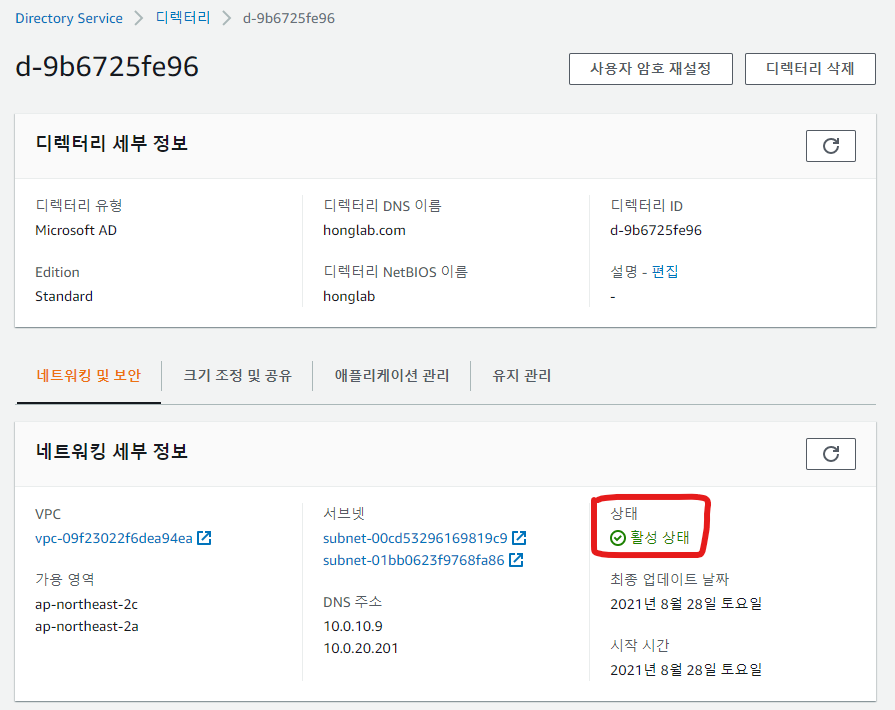Viewport: 895px width, 710px height.
Task: Click the date under 최종 업데이트 날짜
Action: 686,604
